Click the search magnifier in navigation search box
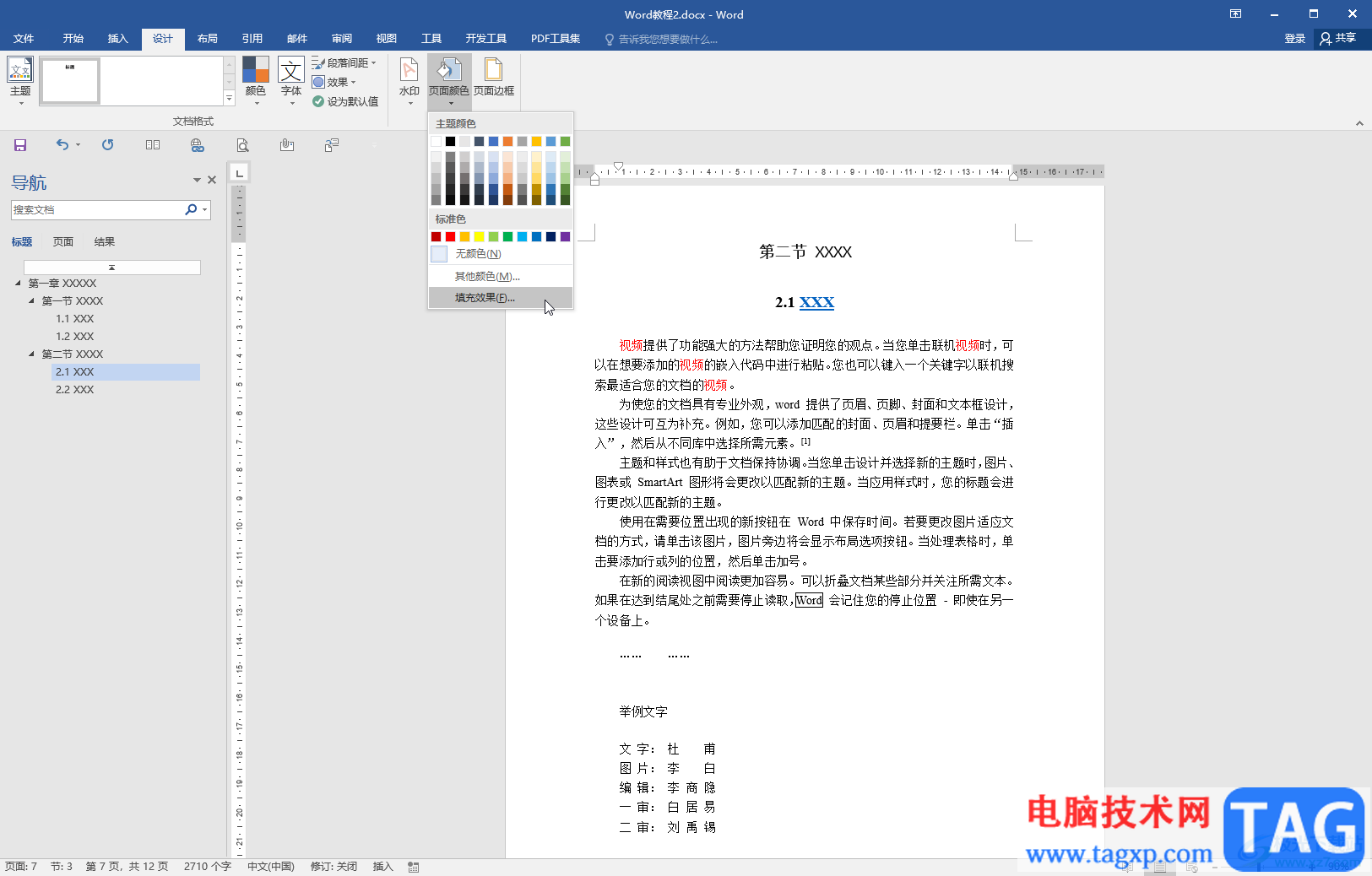 191,209
